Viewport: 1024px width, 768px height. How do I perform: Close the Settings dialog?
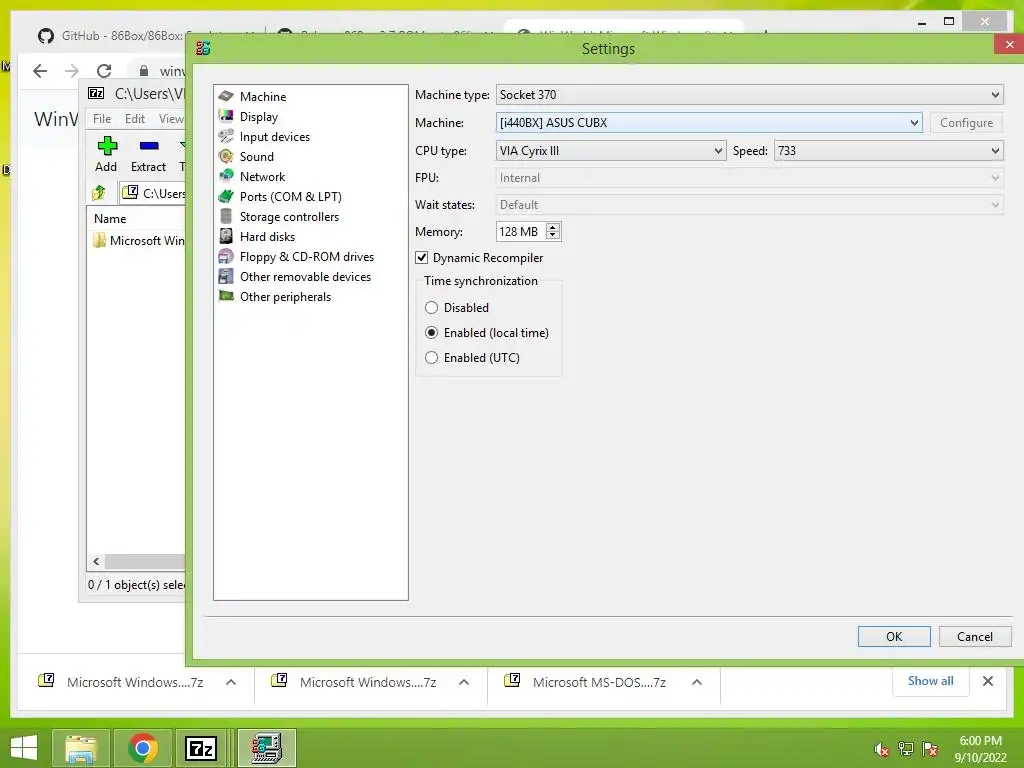click(x=1009, y=44)
